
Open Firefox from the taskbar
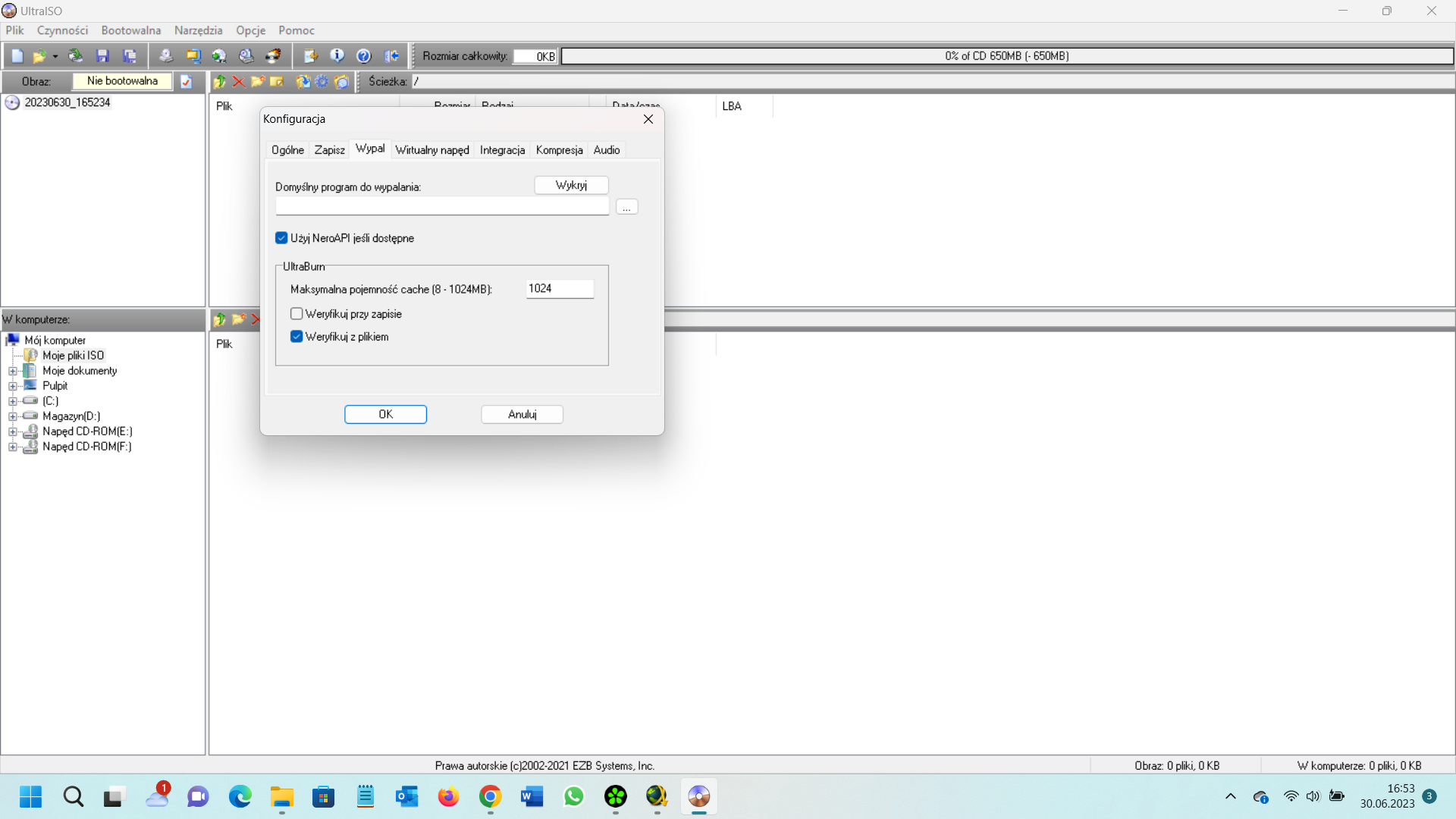(x=448, y=797)
